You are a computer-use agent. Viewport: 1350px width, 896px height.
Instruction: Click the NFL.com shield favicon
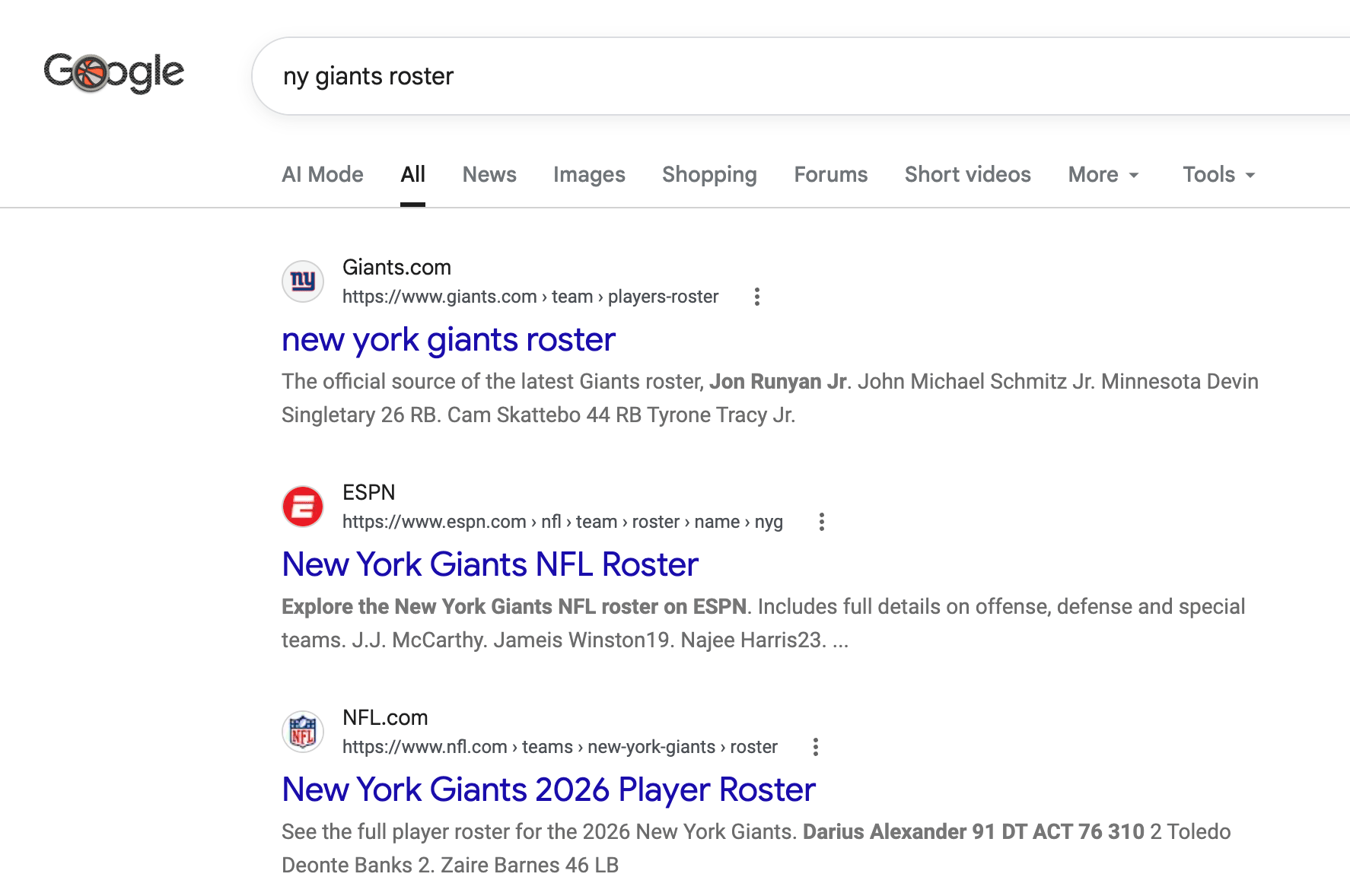303,732
